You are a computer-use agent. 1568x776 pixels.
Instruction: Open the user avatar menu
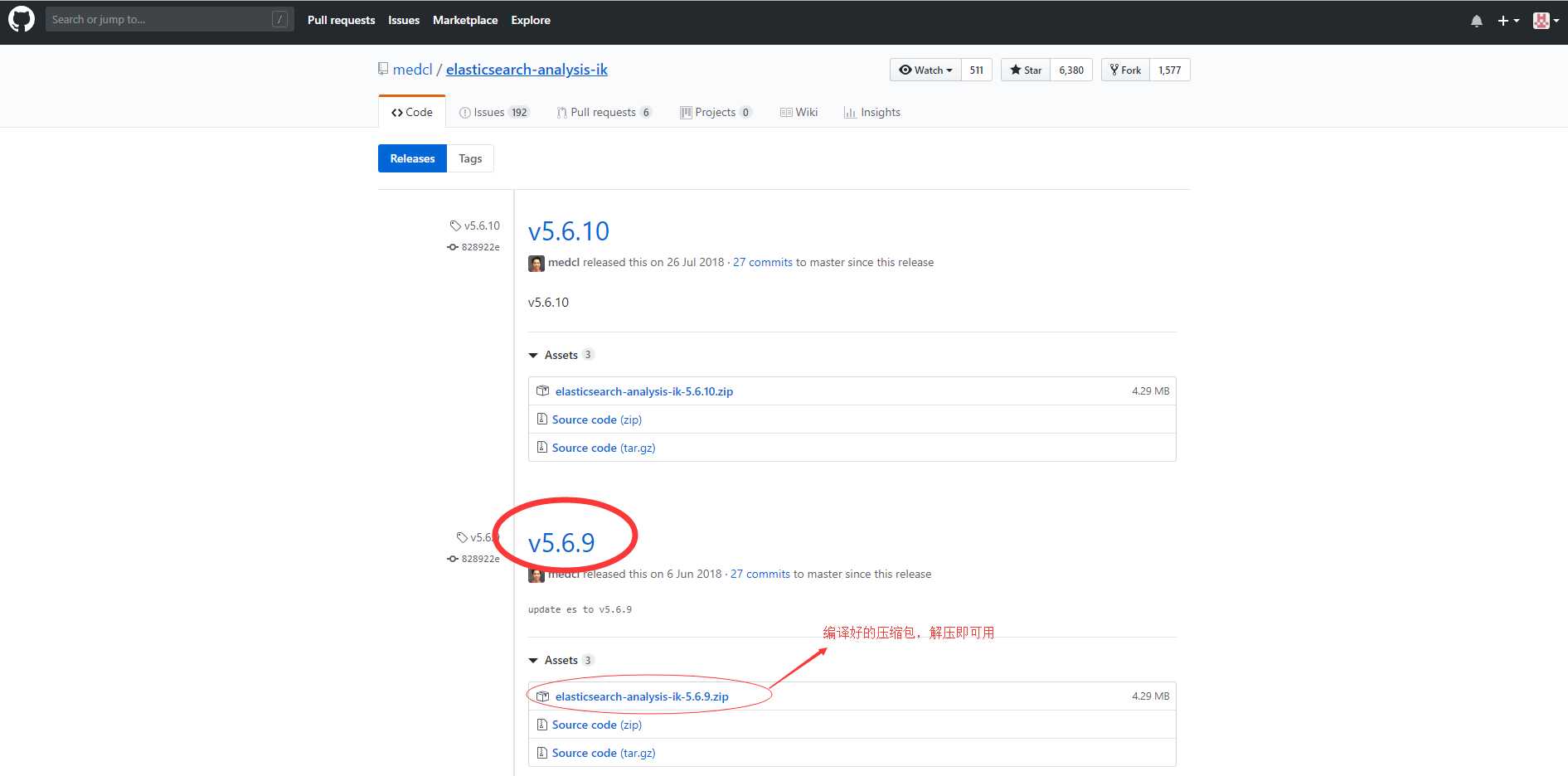[1546, 21]
